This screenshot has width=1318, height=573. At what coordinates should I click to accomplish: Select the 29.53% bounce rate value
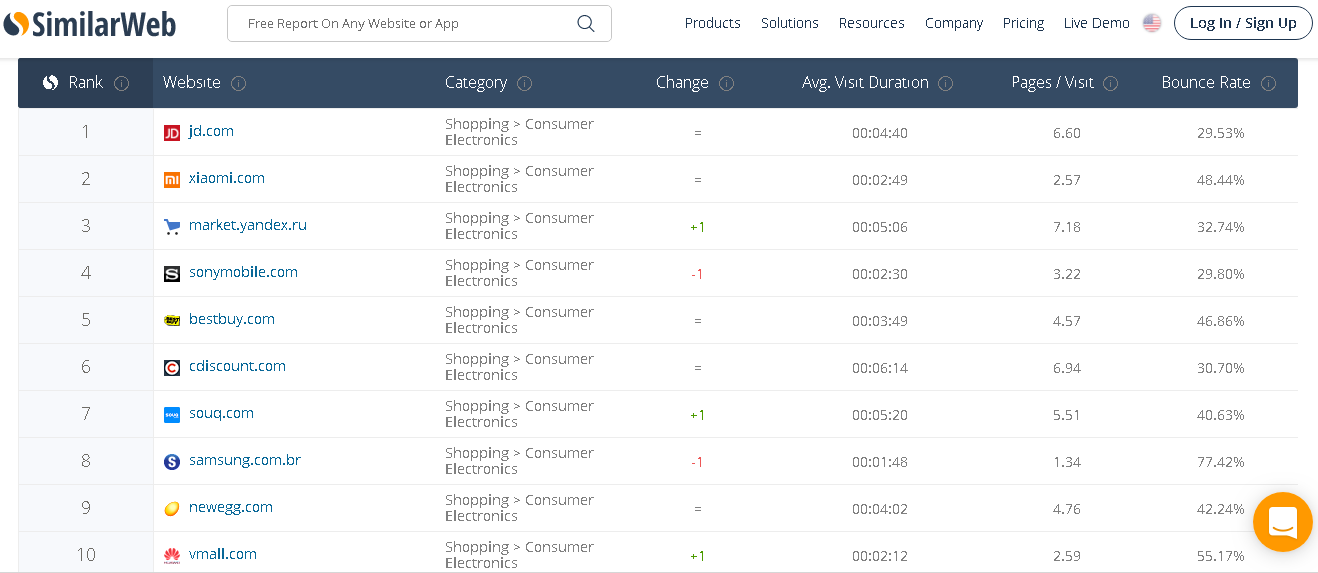[1220, 133]
